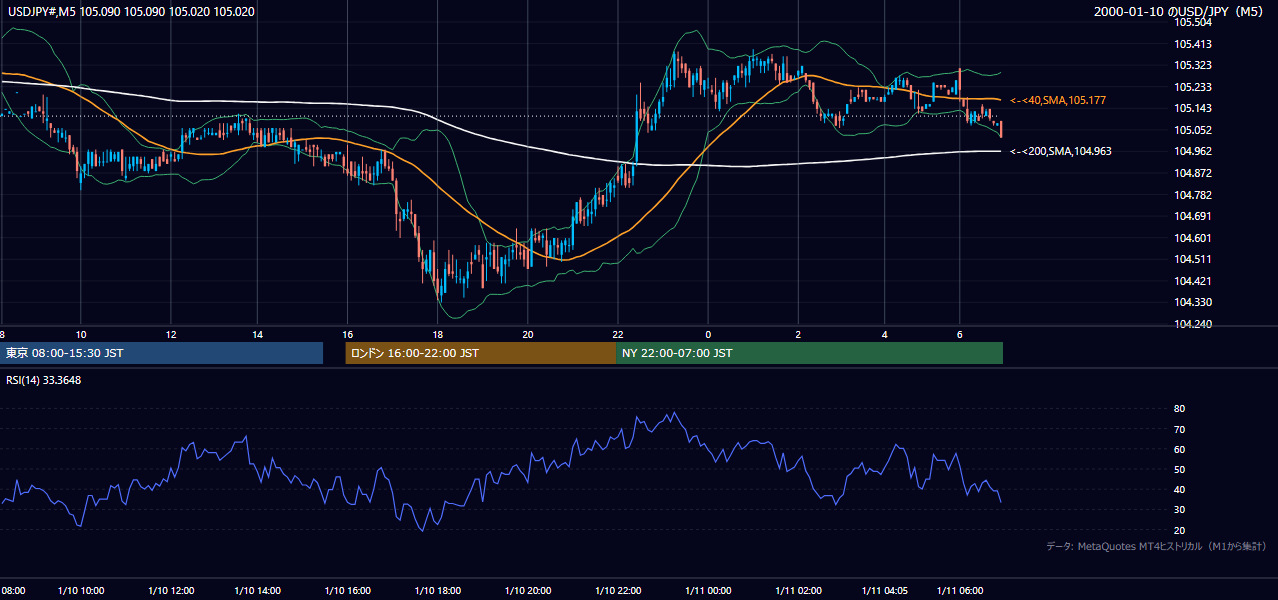Click RSI scale value 70
The image size is (1278, 600).
(1180, 429)
